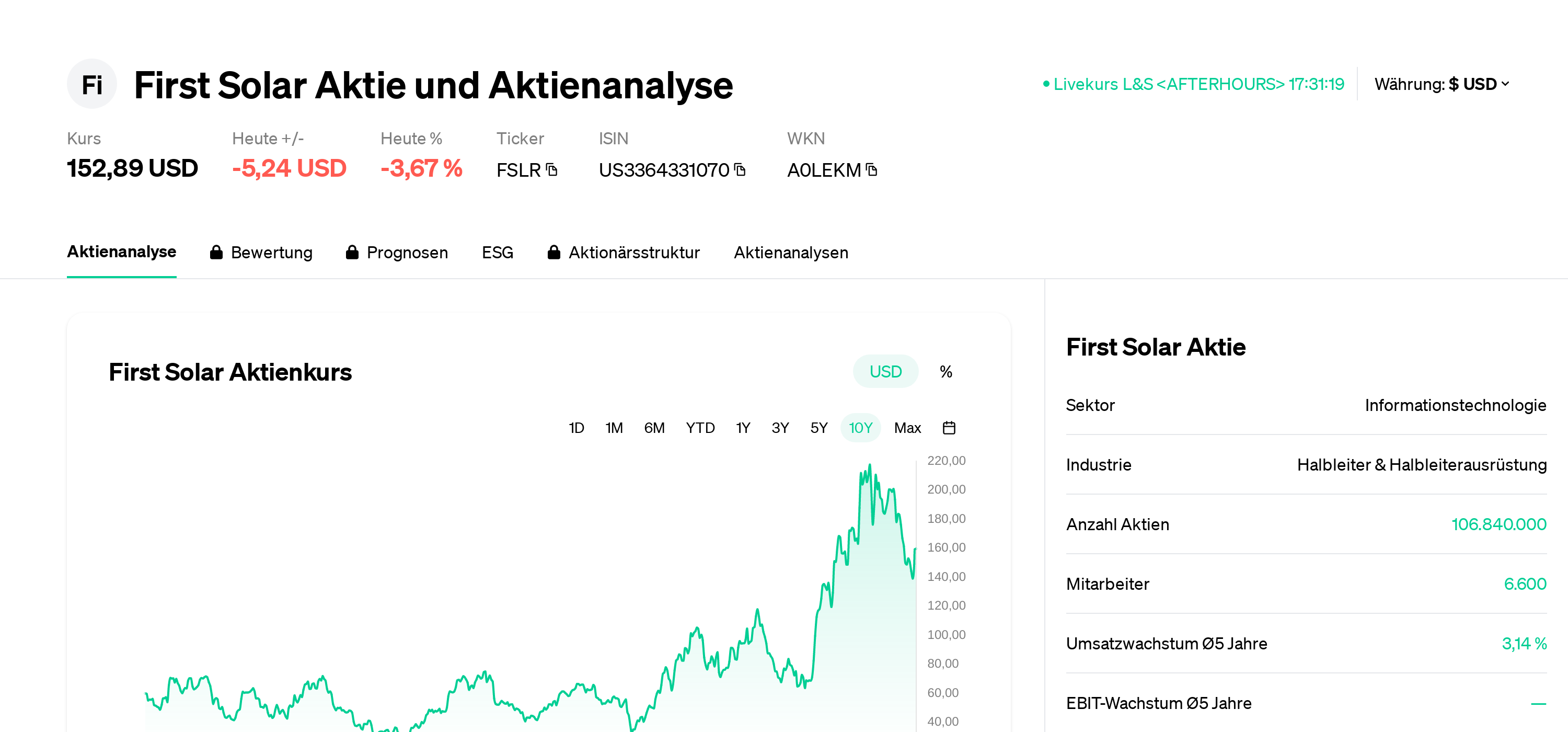This screenshot has width=1568, height=732.
Task: Open the Währung currency dropdown
Action: [1442, 84]
